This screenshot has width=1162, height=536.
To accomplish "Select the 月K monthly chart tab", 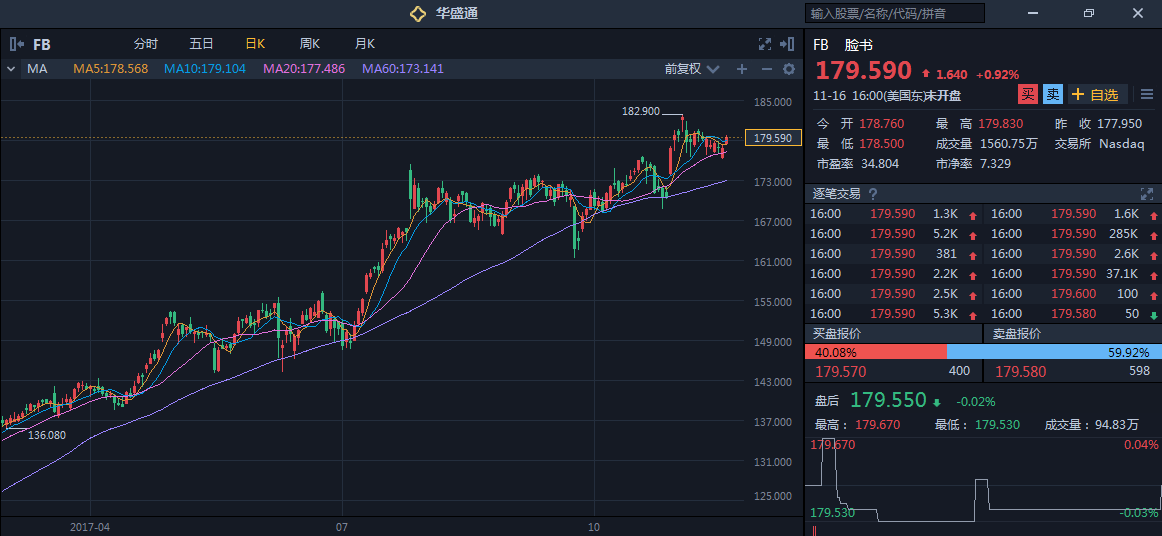I will click(x=364, y=44).
